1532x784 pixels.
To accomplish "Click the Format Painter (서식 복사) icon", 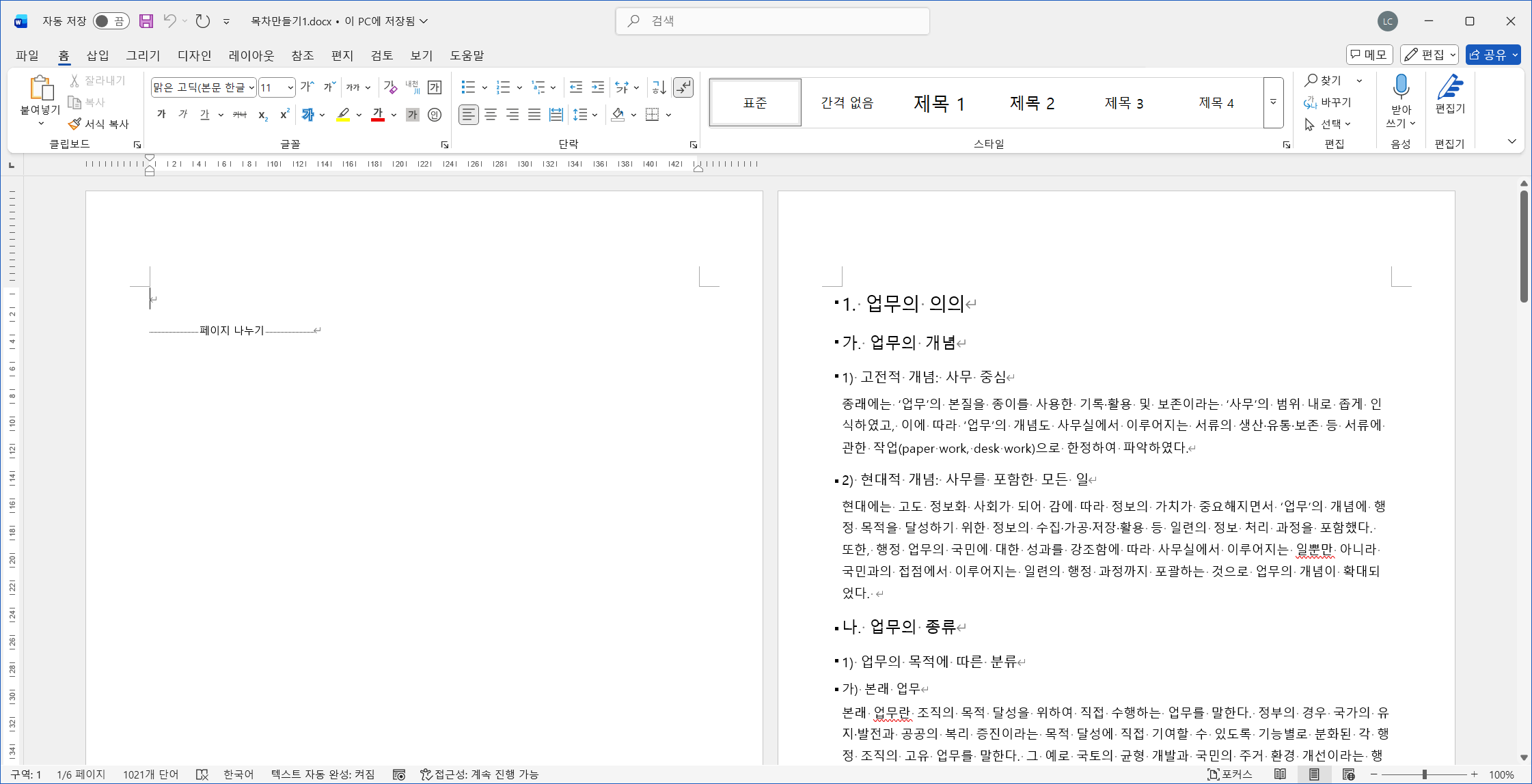I will point(75,124).
